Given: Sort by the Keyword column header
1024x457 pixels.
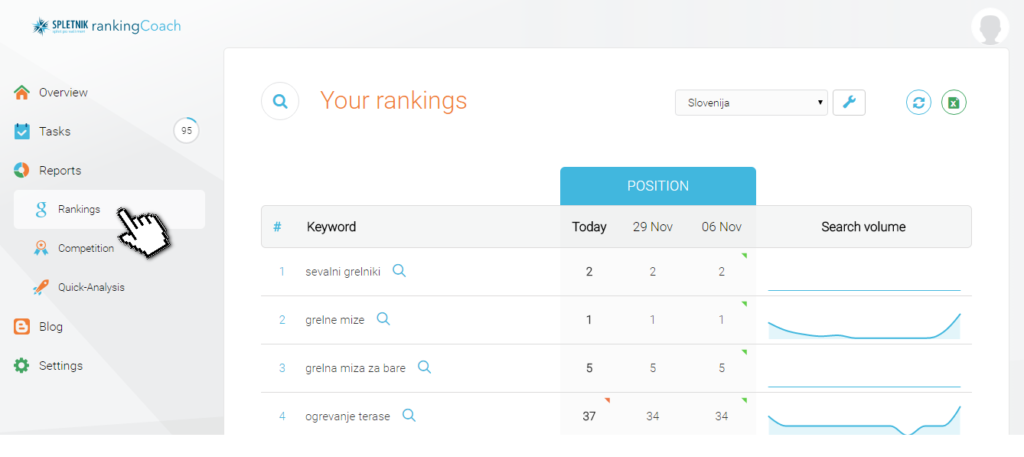Looking at the screenshot, I should [x=331, y=227].
